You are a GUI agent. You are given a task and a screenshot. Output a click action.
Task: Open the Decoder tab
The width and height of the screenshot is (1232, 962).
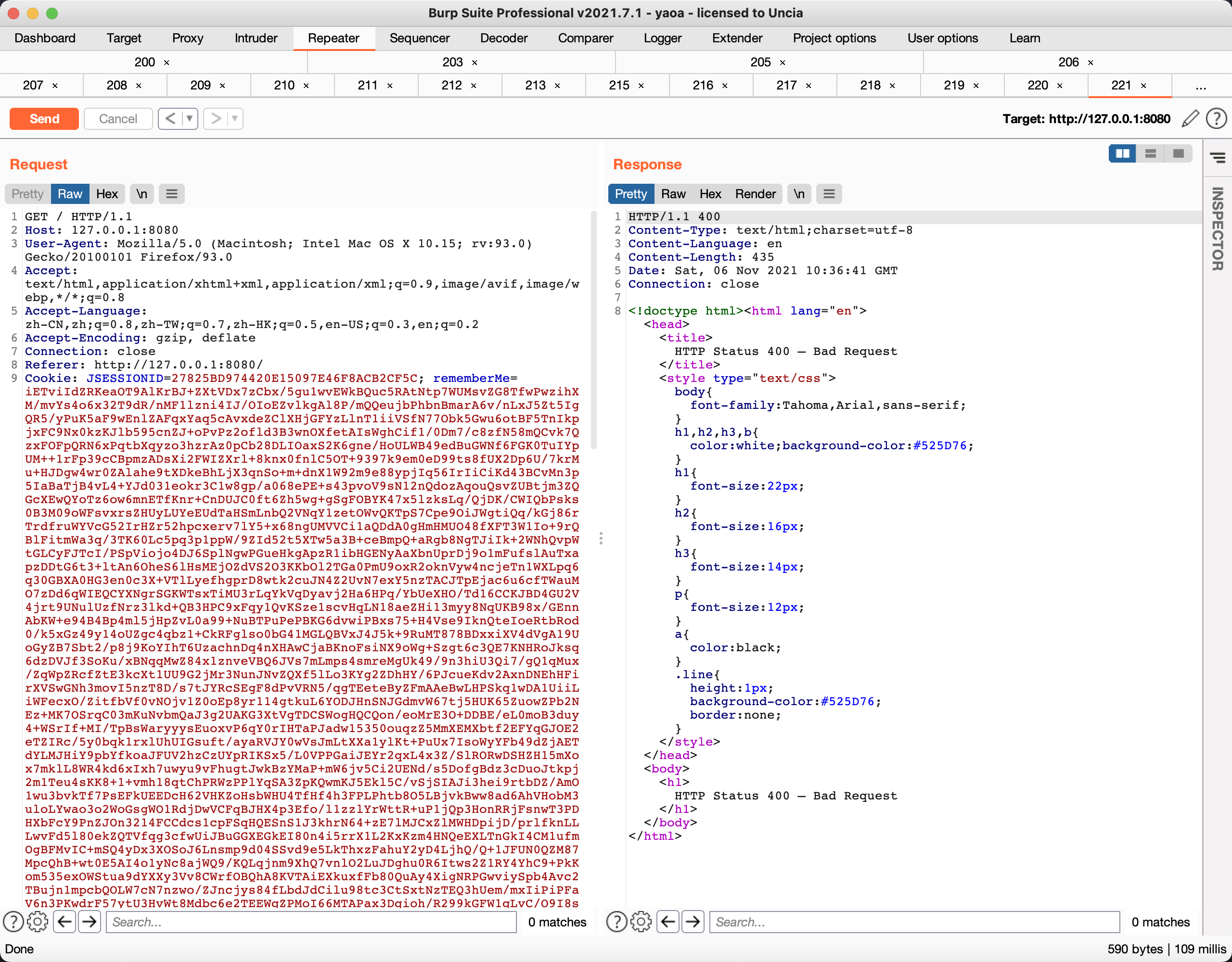point(504,38)
